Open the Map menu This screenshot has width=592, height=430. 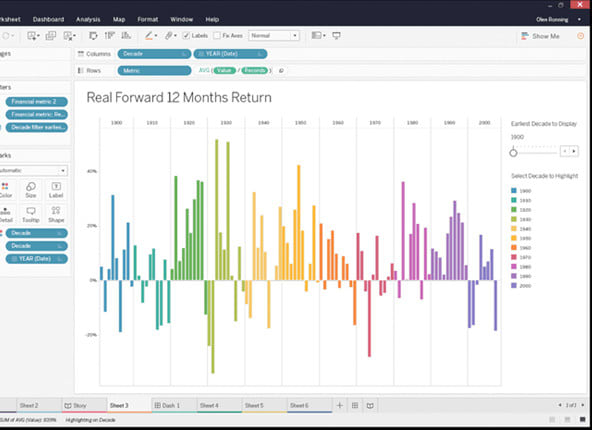click(119, 19)
